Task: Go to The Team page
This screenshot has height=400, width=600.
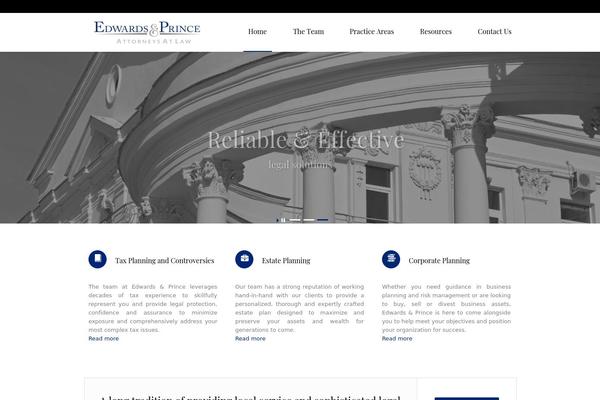Action: click(308, 31)
